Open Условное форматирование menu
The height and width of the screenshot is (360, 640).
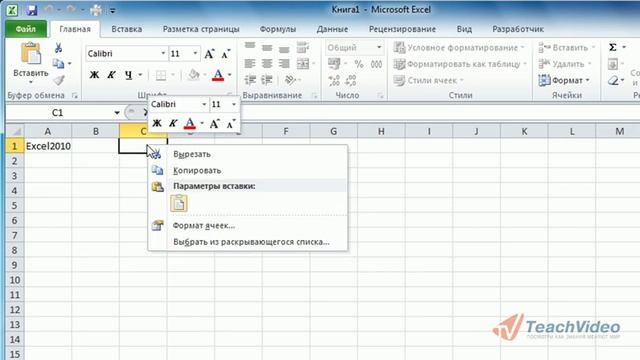tap(459, 48)
